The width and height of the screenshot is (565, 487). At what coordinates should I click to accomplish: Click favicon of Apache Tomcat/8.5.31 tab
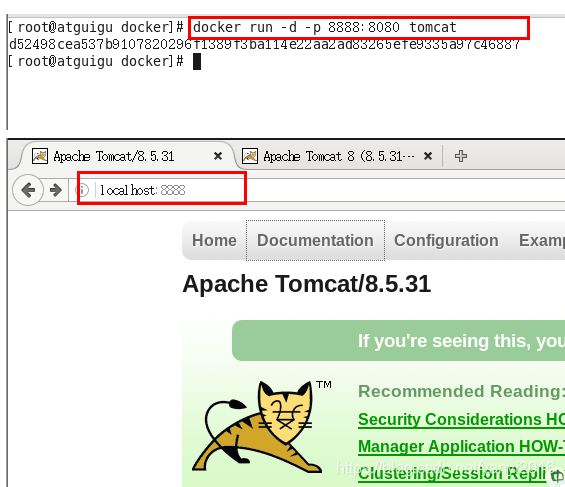[x=40, y=156]
